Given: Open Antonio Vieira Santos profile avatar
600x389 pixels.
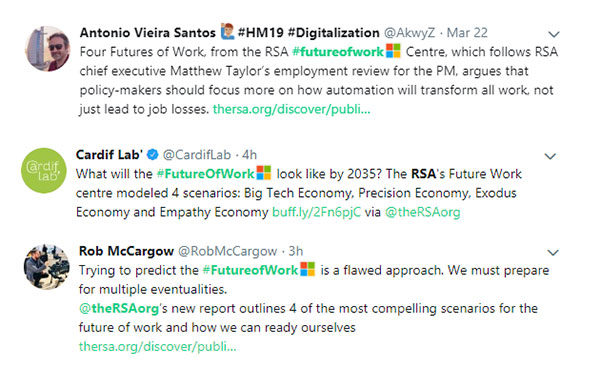Looking at the screenshot, I should tap(47, 49).
